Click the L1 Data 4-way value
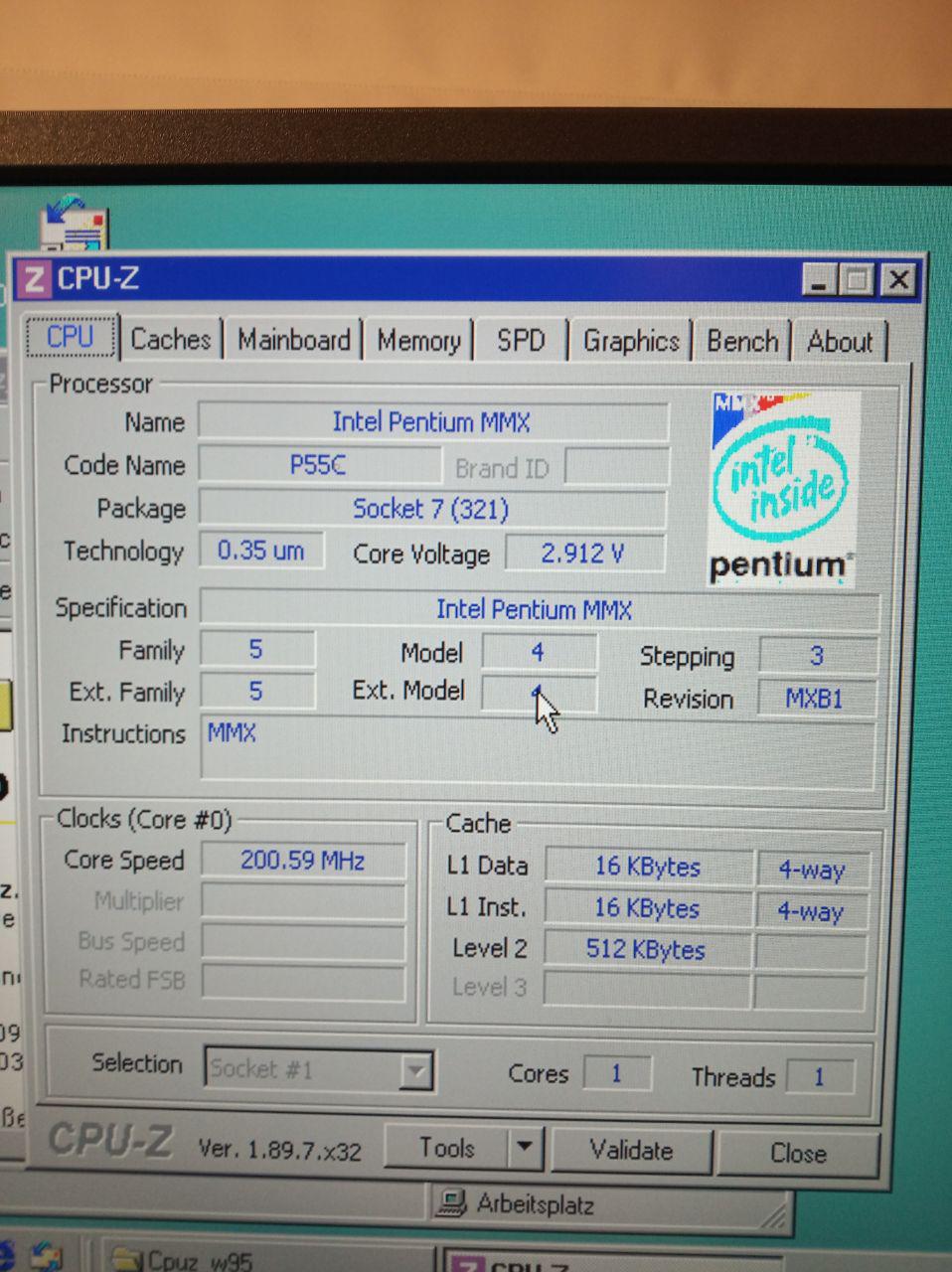The width and height of the screenshot is (952, 1272). pos(812,870)
